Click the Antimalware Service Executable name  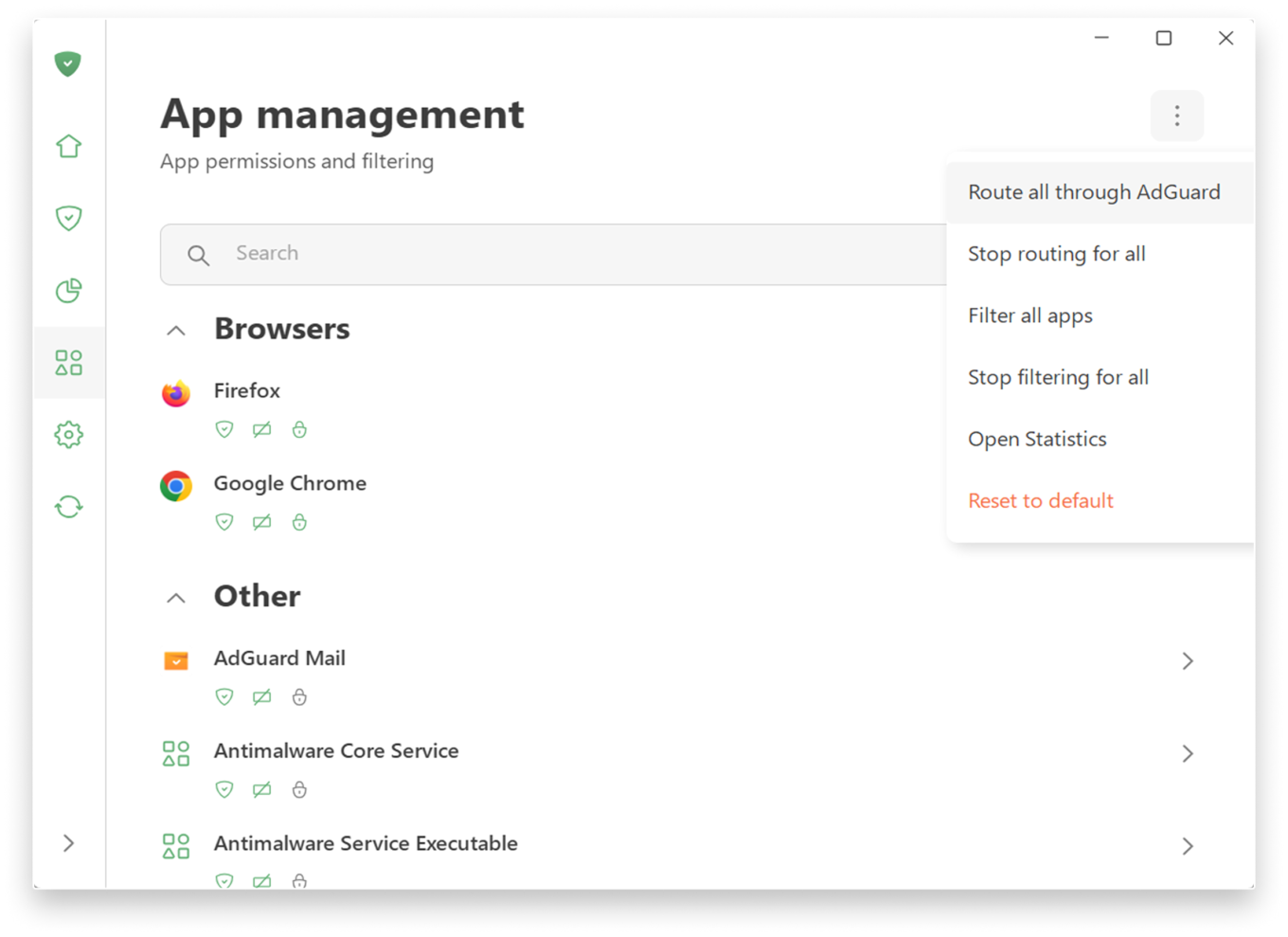[366, 843]
